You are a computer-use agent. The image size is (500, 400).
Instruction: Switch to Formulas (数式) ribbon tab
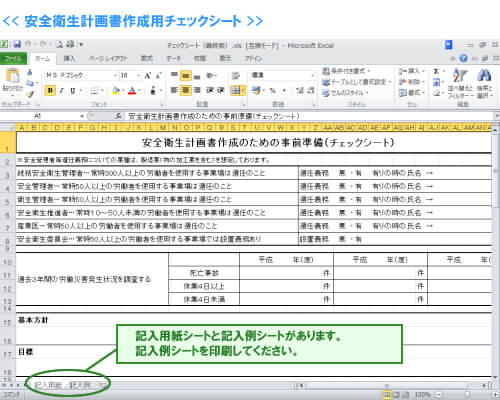pyautogui.click(x=147, y=58)
